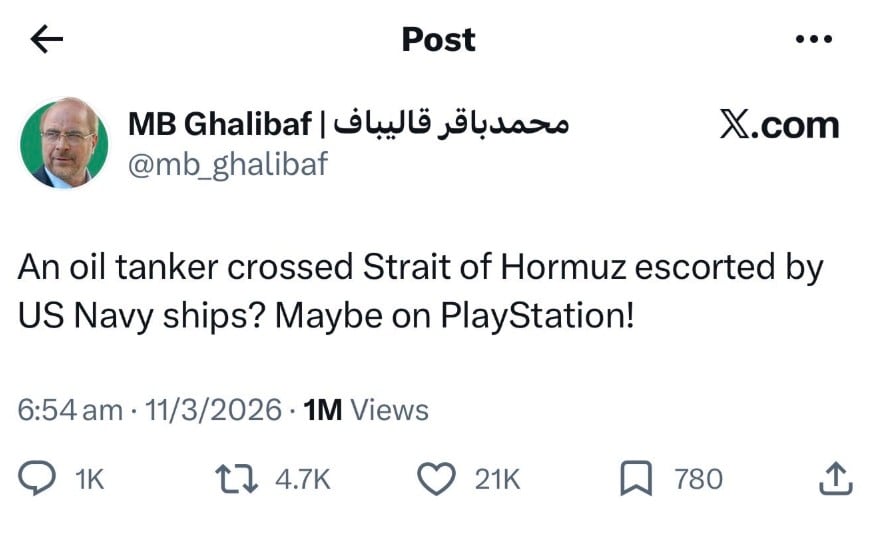
Task: Click the 1K reply count
Action: click(90, 480)
